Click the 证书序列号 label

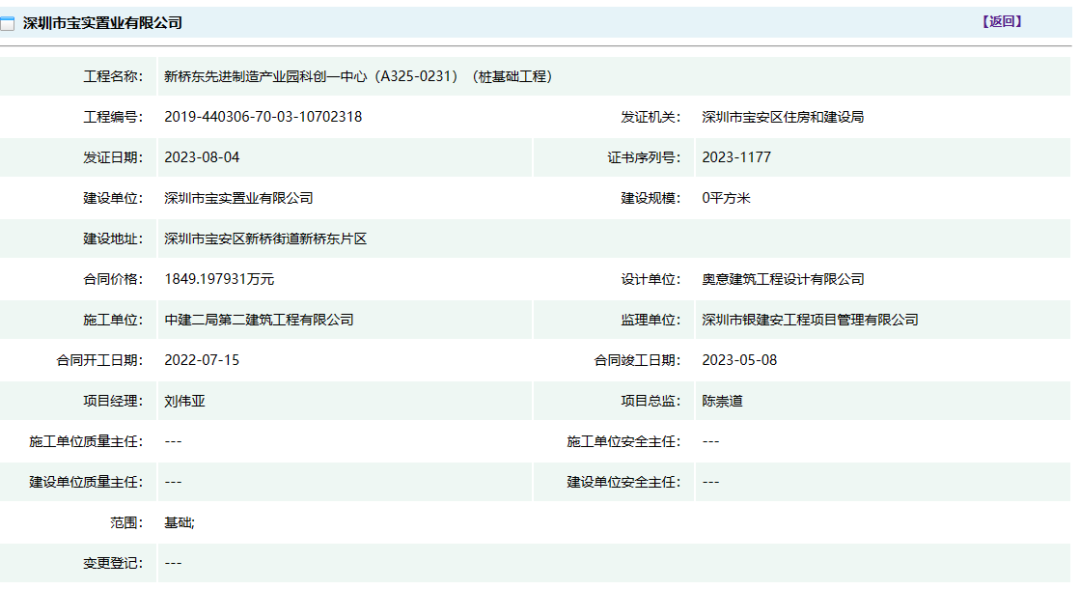pos(643,158)
